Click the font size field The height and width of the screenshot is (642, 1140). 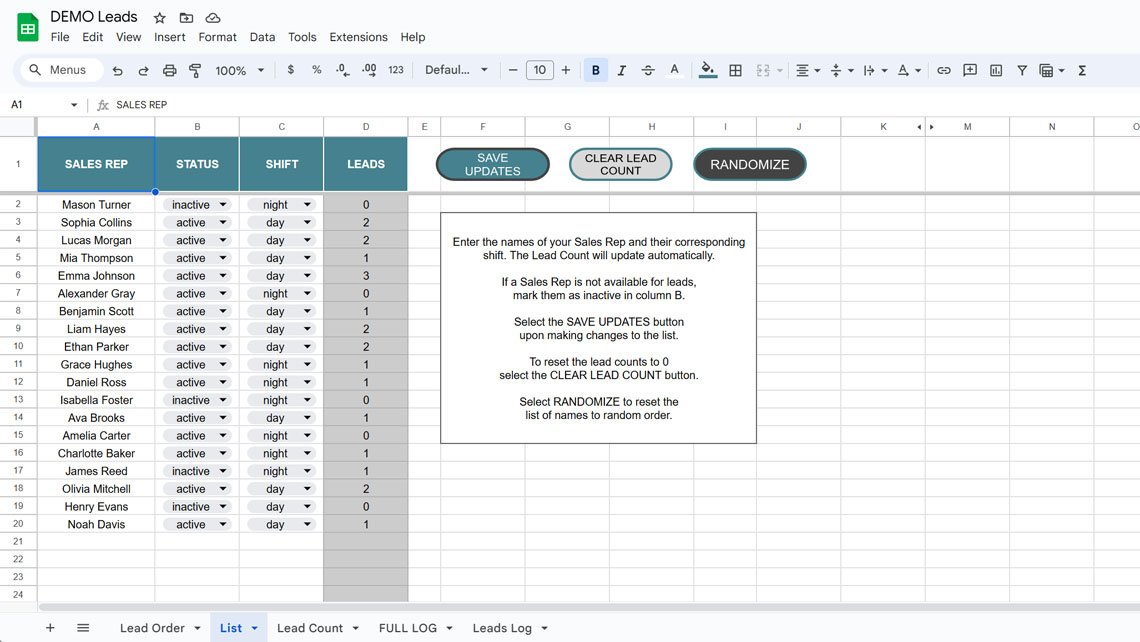point(539,70)
